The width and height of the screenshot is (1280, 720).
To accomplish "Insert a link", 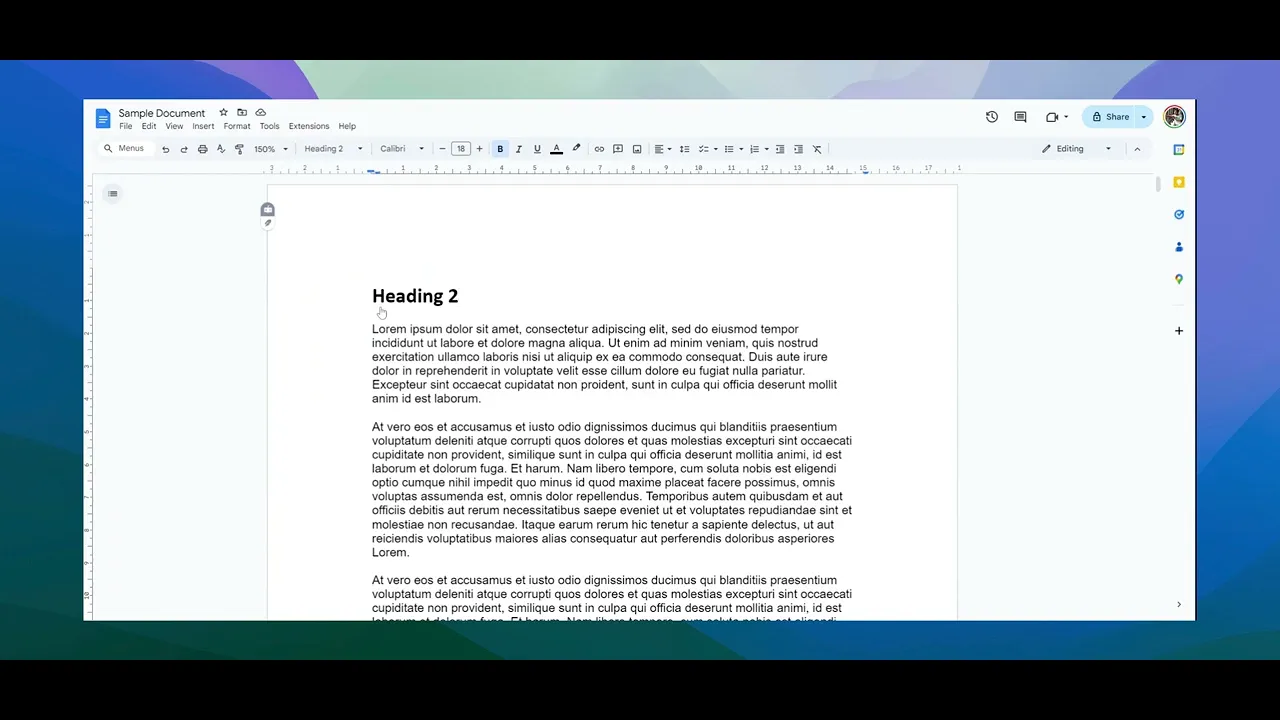I will pos(599,149).
